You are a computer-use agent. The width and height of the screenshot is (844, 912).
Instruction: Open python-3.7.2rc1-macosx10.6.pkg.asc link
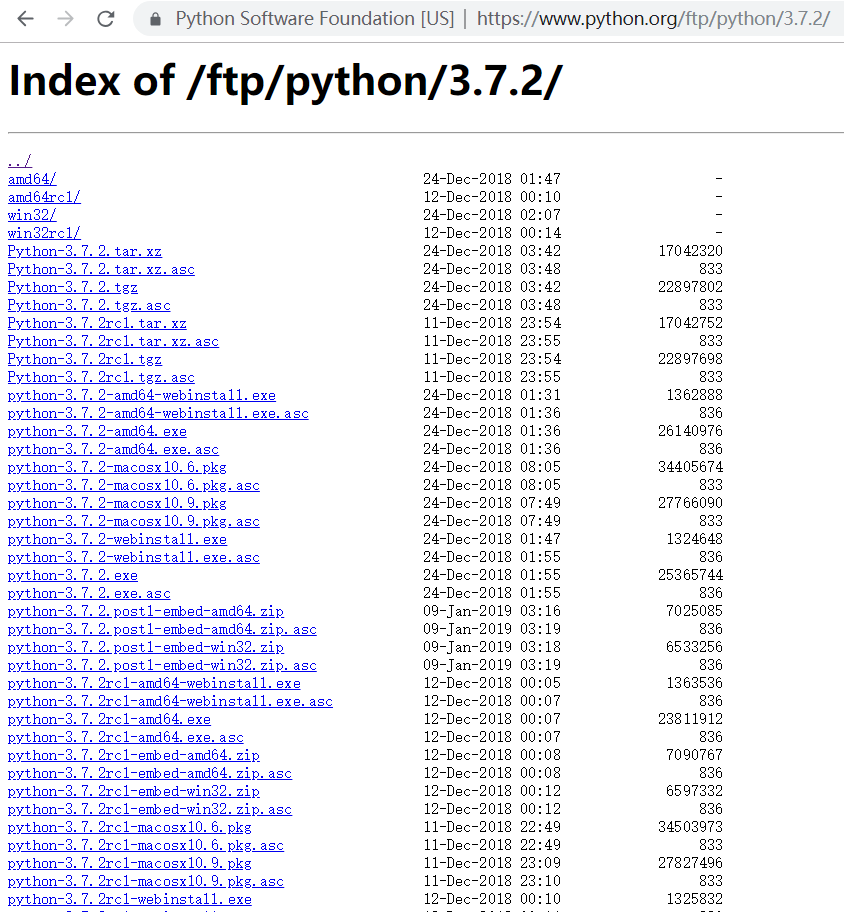pyautogui.click(x=146, y=846)
